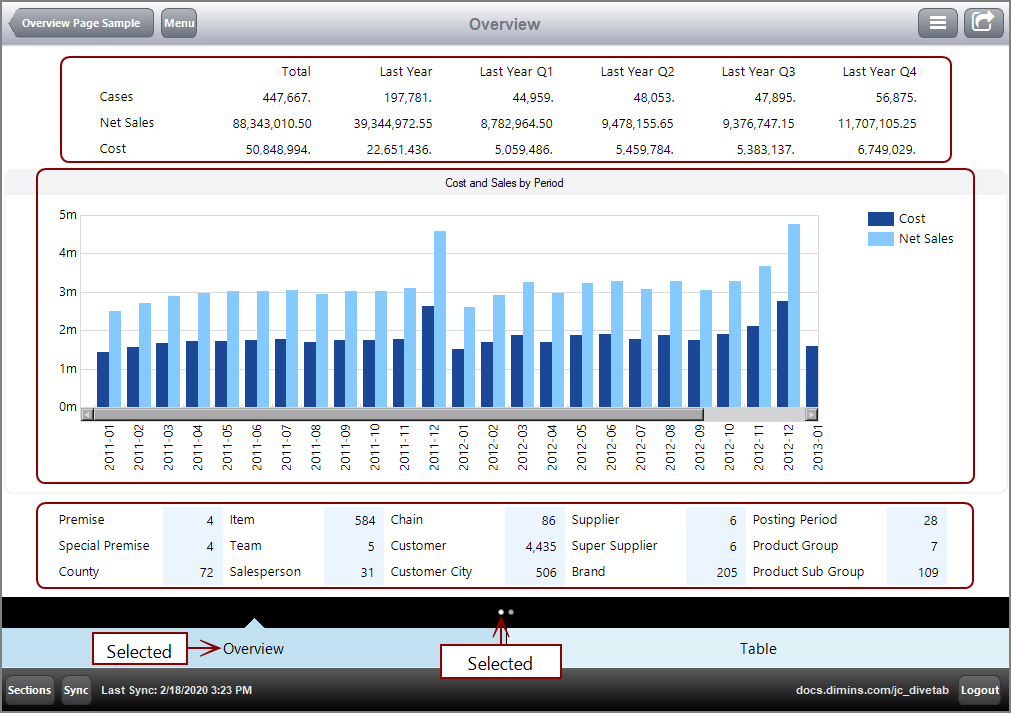Open the Menu dropdown at top left
This screenshot has height=713, width=1011.
tap(178, 22)
